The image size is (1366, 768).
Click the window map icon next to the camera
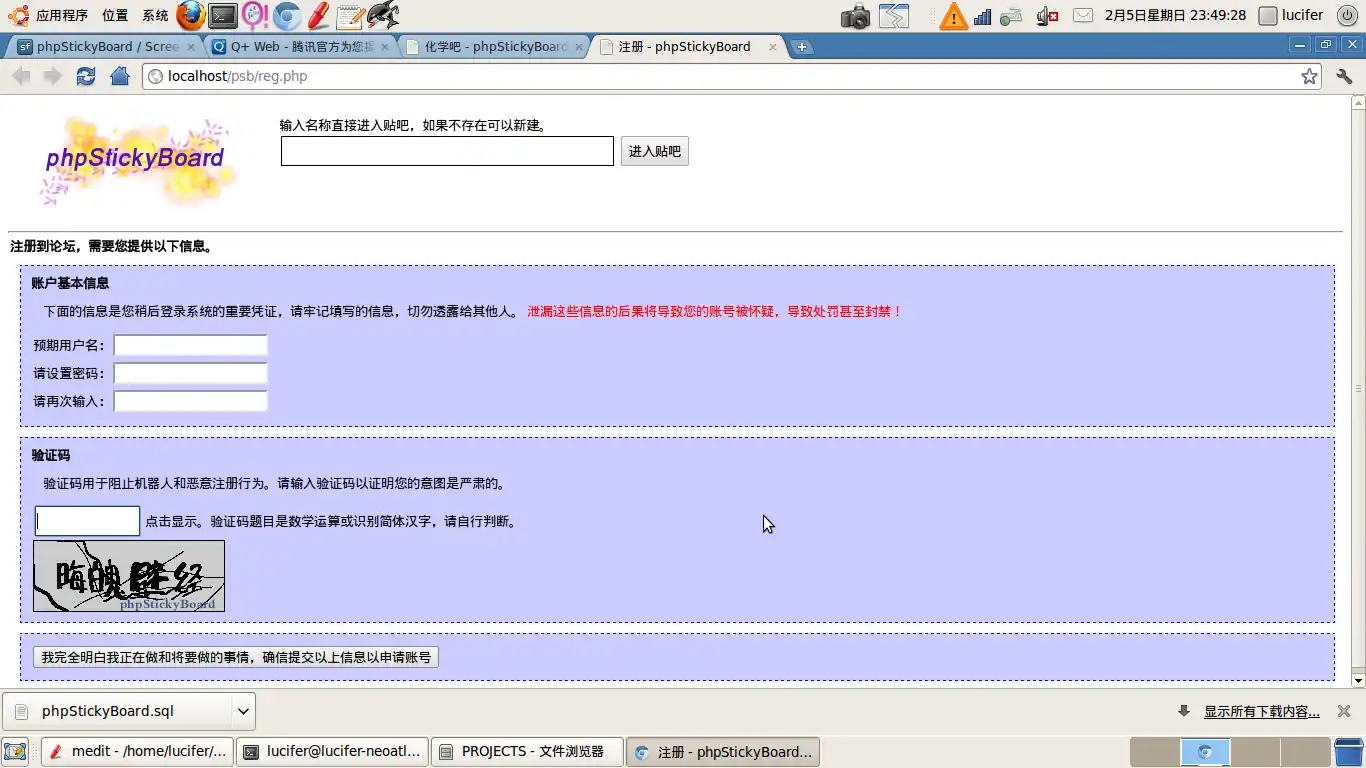pyautogui.click(x=894, y=16)
